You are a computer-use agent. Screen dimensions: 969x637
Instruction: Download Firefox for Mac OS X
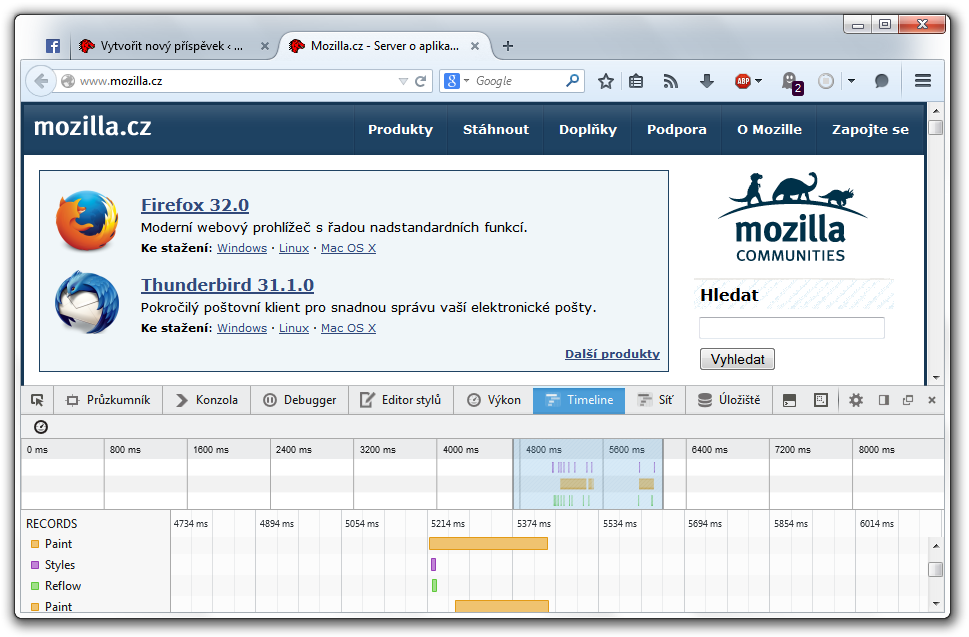[x=348, y=248]
